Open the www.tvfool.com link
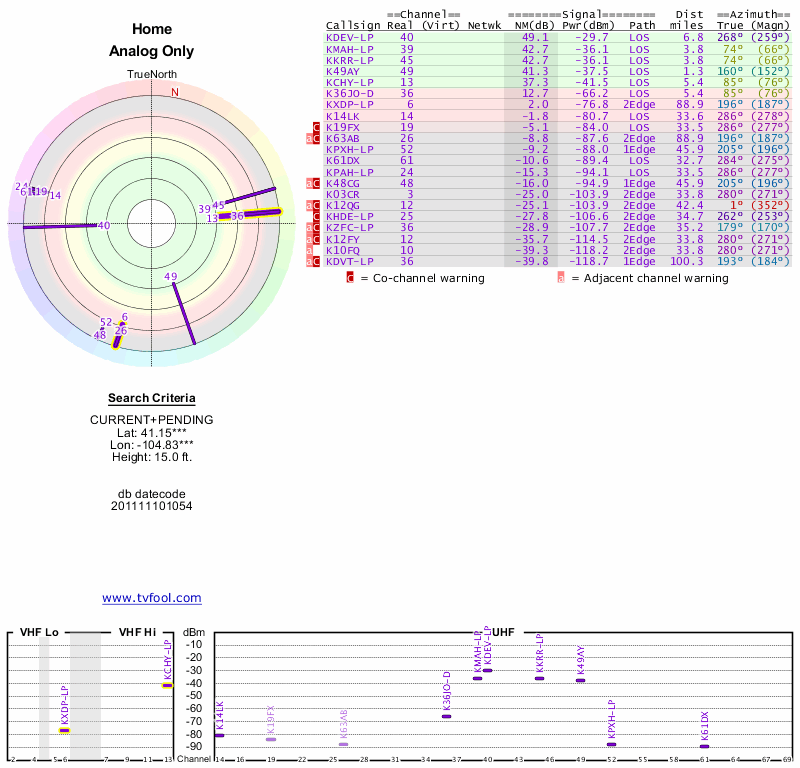Screen dimensions: 800x768 click(x=152, y=598)
